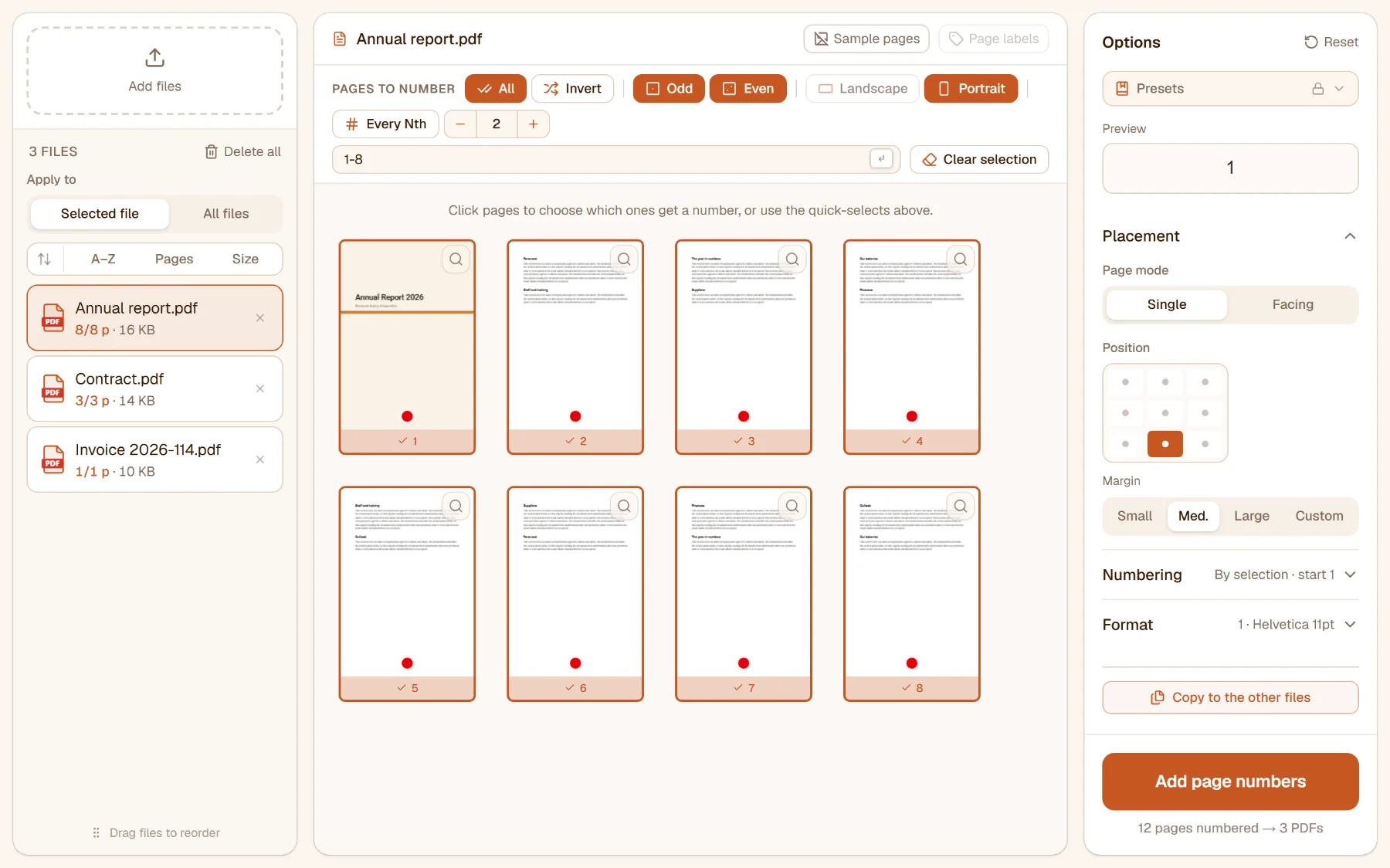Click the enter icon in the page range field
This screenshot has height=868, width=1390.
(x=881, y=159)
